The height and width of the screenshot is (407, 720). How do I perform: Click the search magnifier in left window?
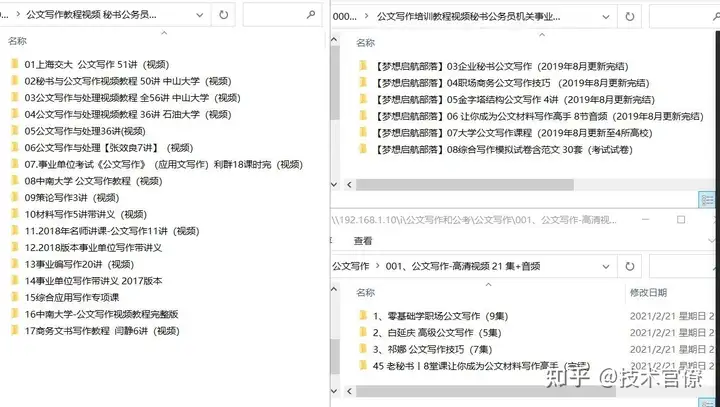pyautogui.click(x=311, y=15)
